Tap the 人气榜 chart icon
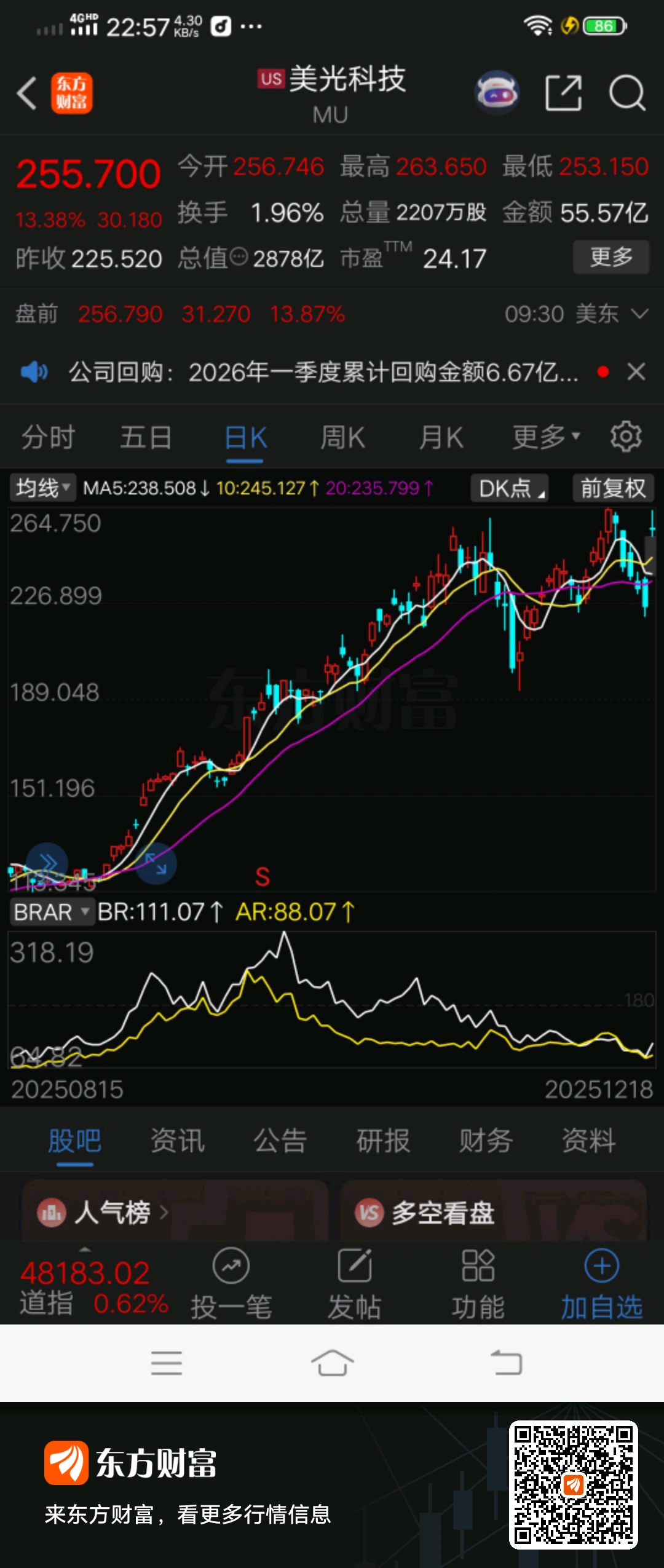Viewport: 664px width, 1568px height. tap(52, 1213)
